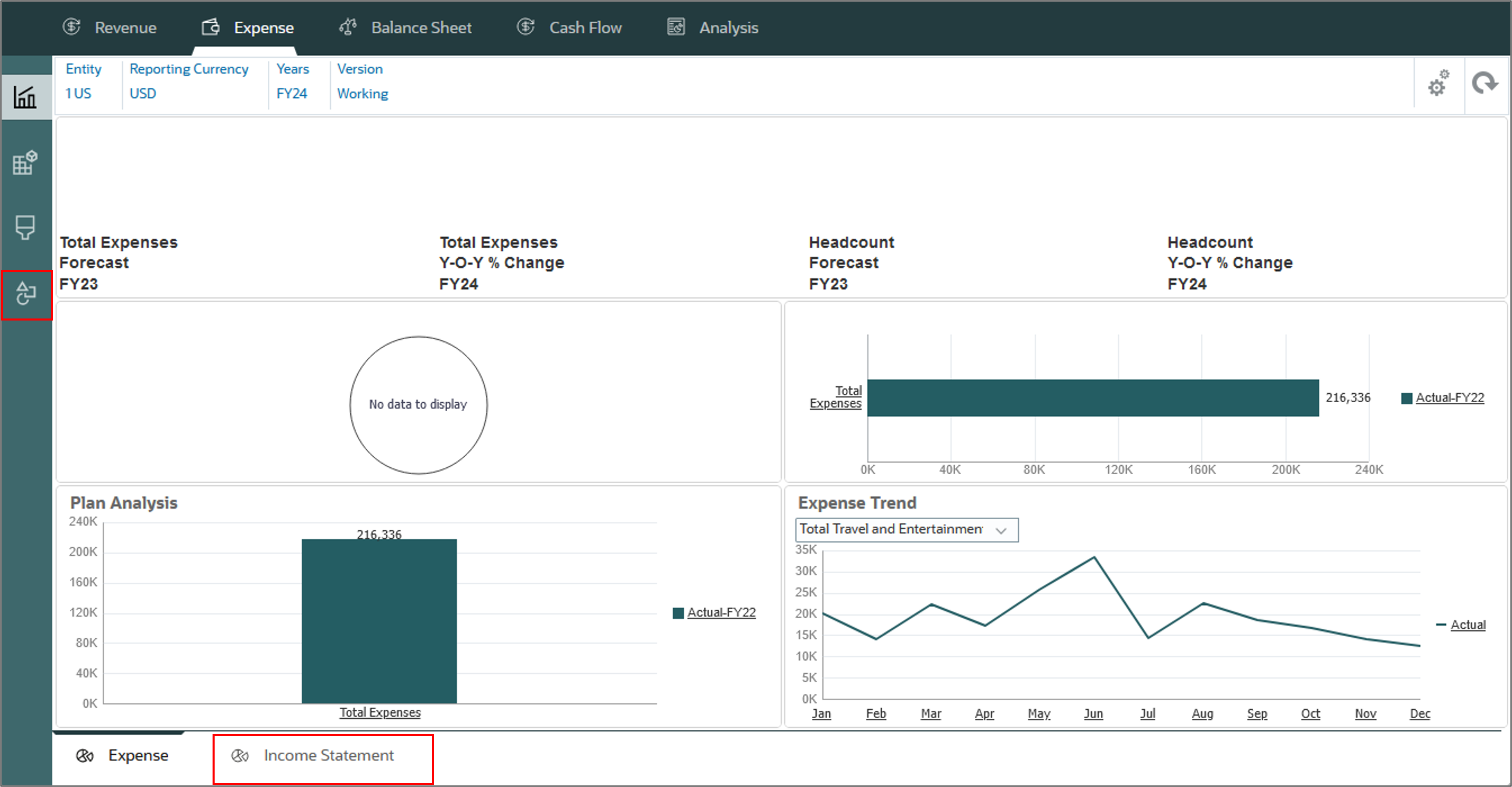Switch to the Cash Flow tab
This screenshot has width=1512, height=787.
pyautogui.click(x=585, y=27)
